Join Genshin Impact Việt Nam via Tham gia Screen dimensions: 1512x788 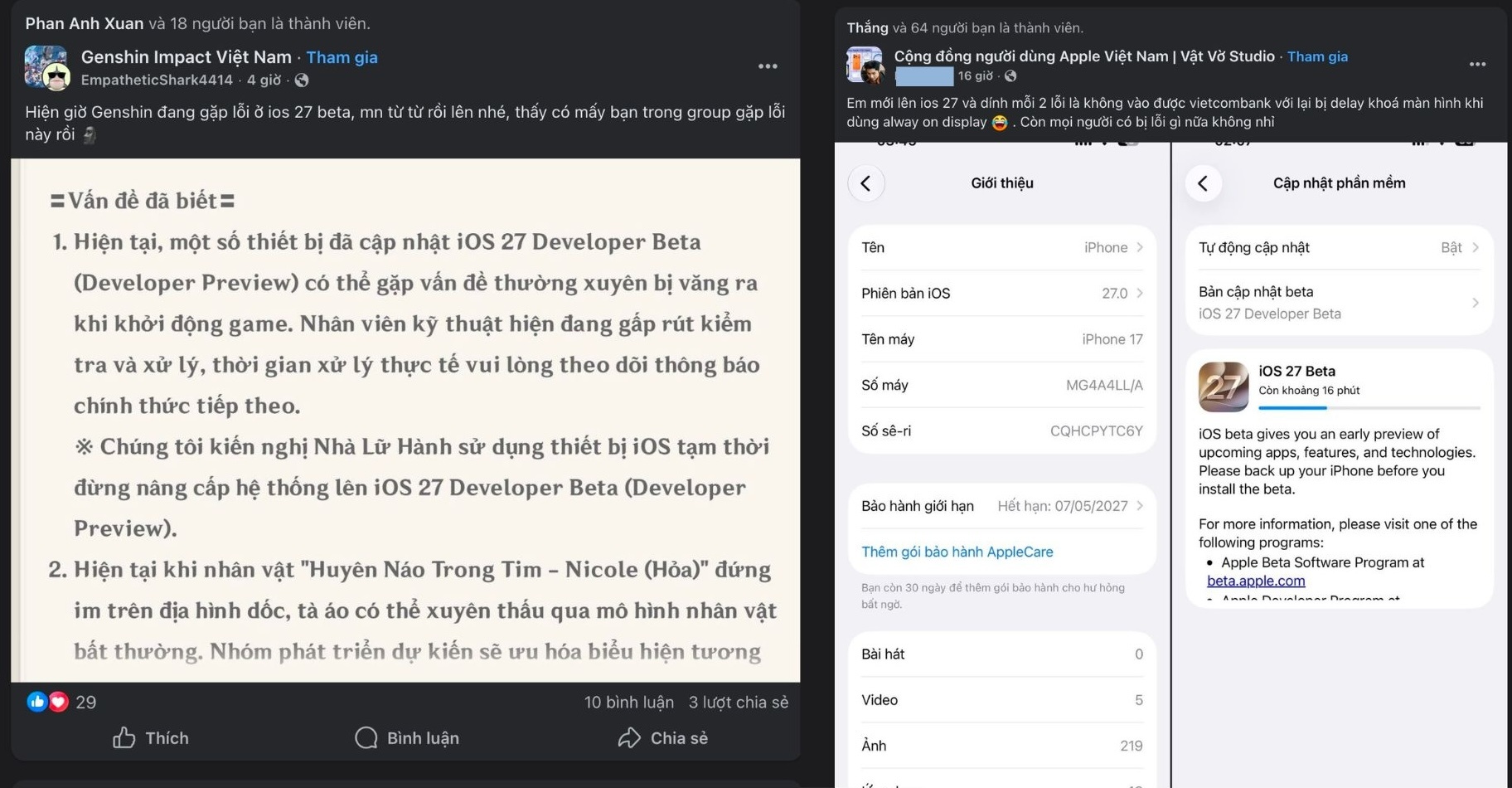tap(342, 57)
